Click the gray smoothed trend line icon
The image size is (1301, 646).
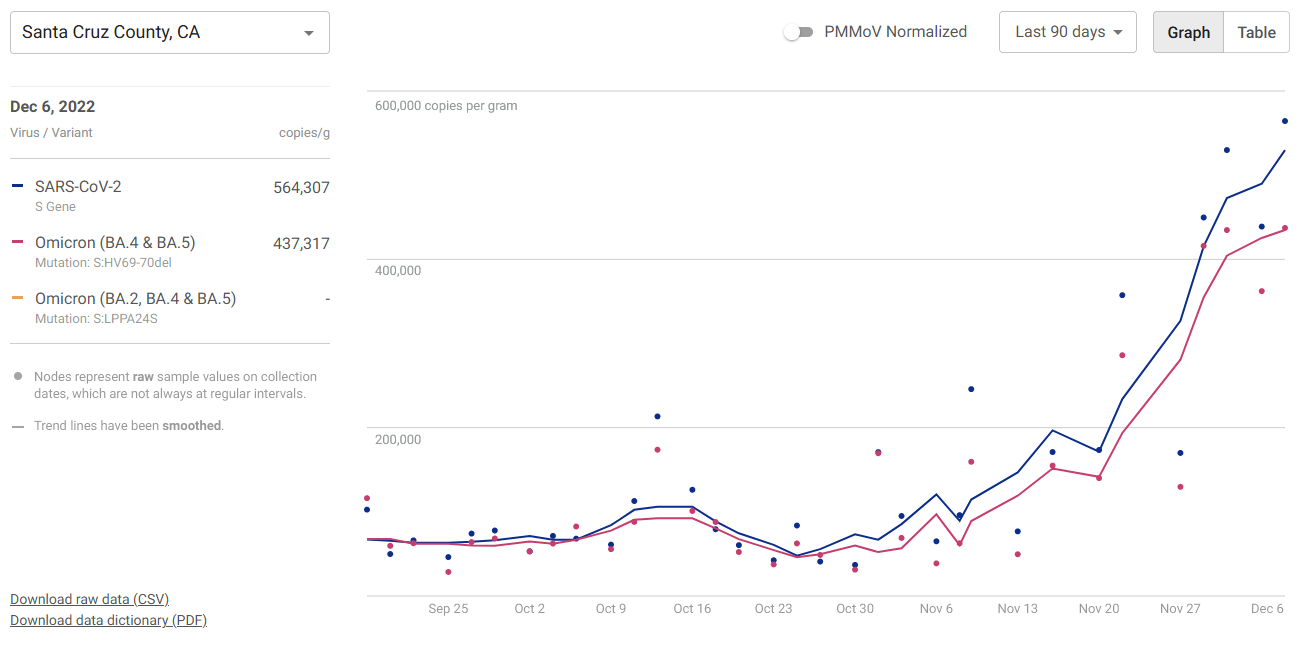coord(18,426)
